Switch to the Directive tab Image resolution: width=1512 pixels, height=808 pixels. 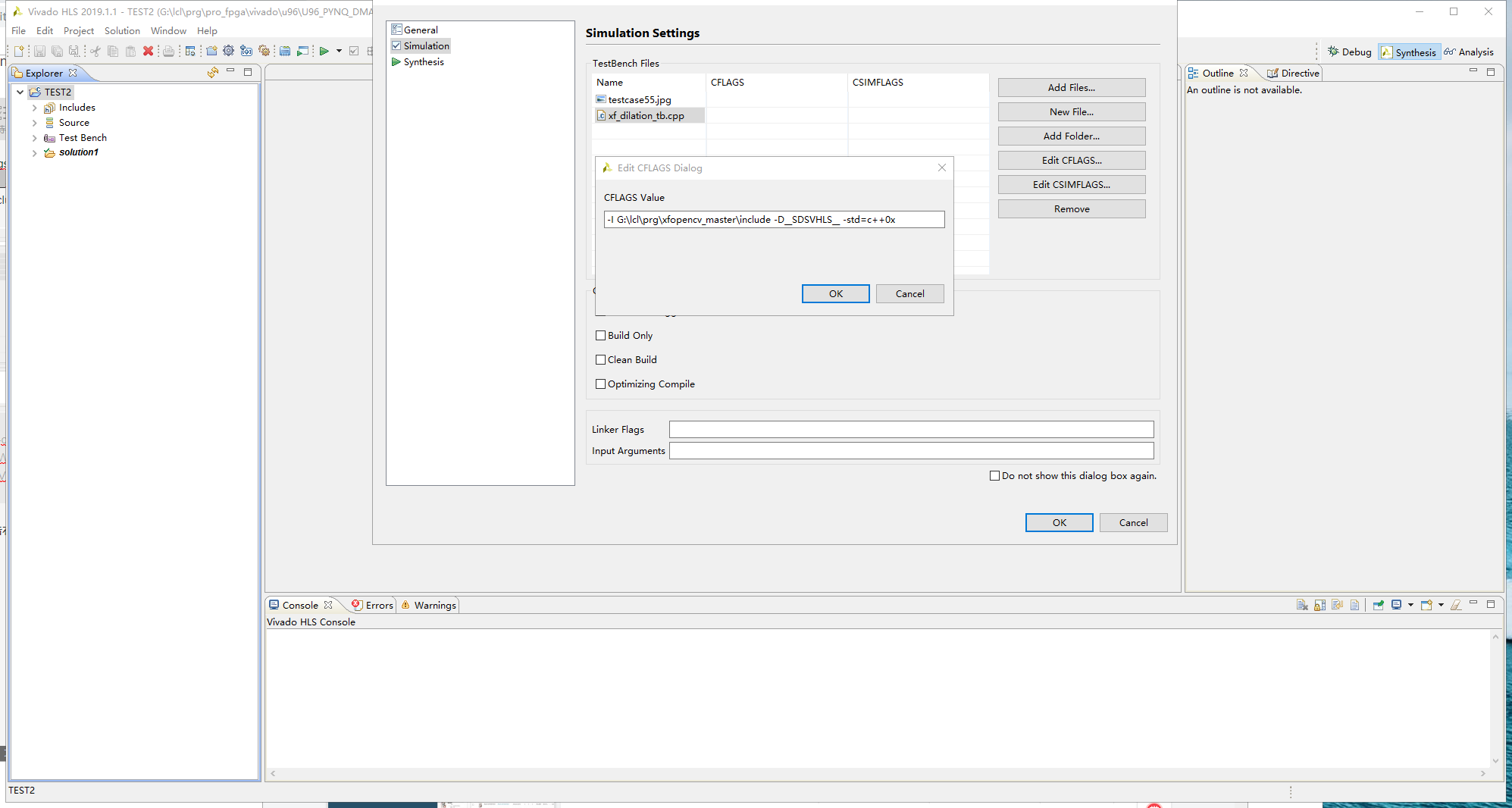pos(1293,73)
